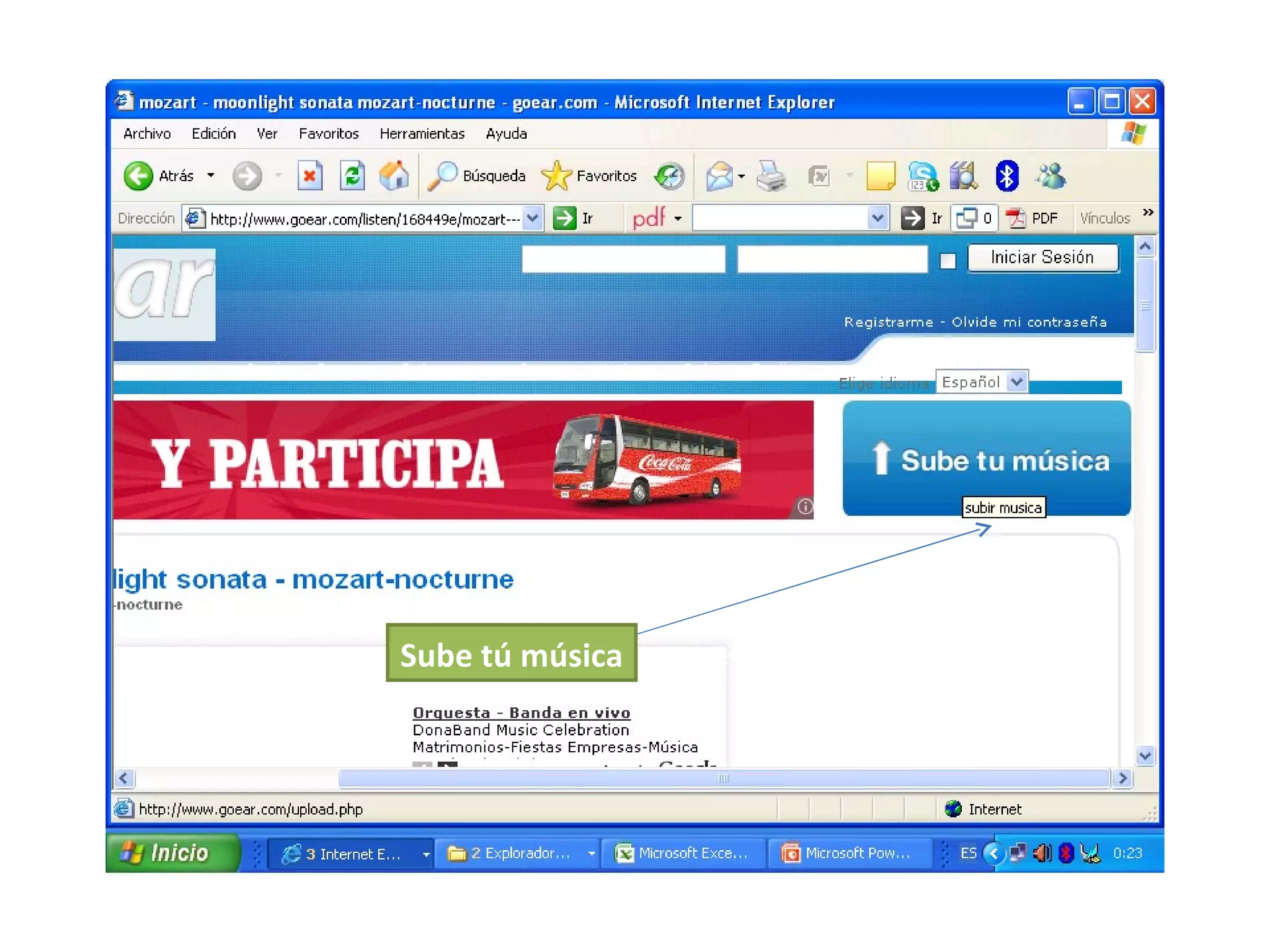Click the Mail envelope icon
The image size is (1270, 952).
click(x=719, y=176)
